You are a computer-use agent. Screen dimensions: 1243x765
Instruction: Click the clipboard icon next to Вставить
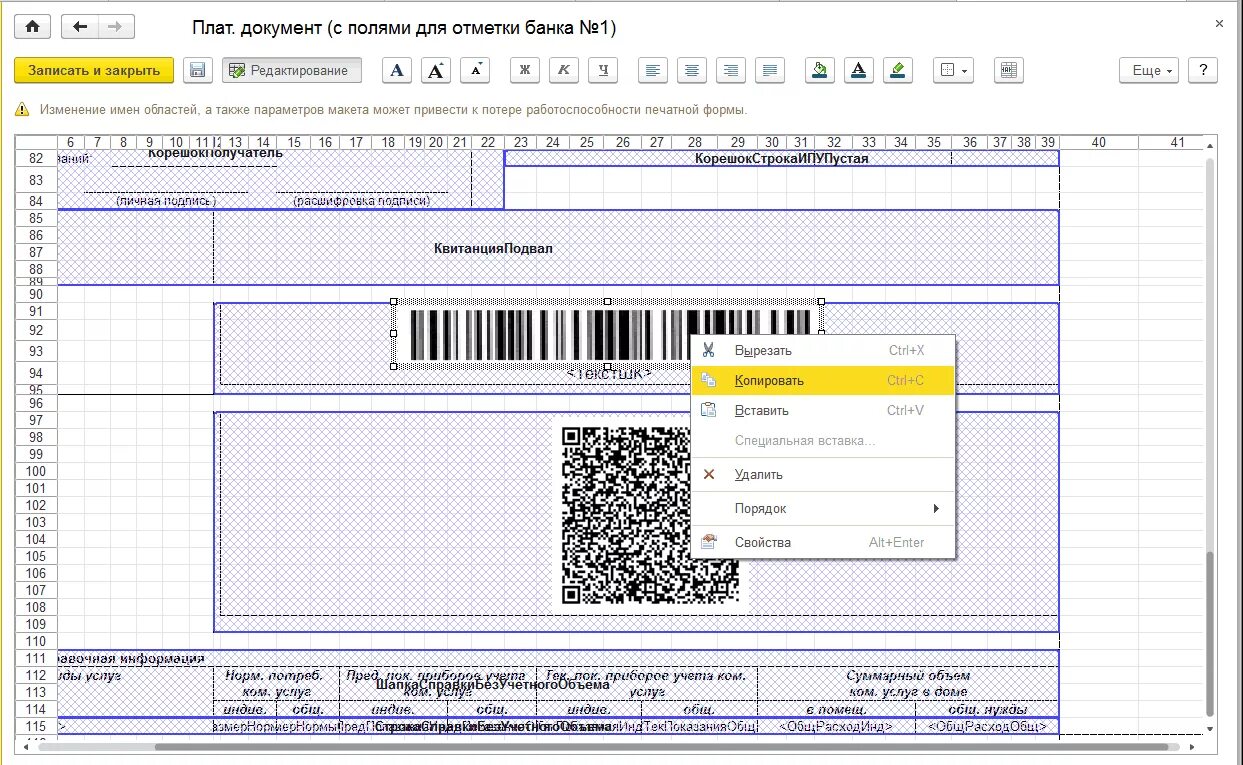tap(709, 410)
